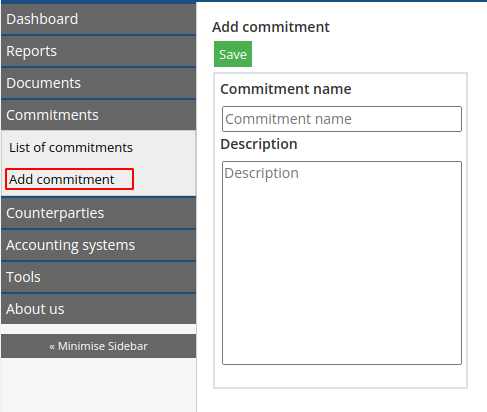Go to the About us section
The image size is (487, 412).
tap(98, 309)
